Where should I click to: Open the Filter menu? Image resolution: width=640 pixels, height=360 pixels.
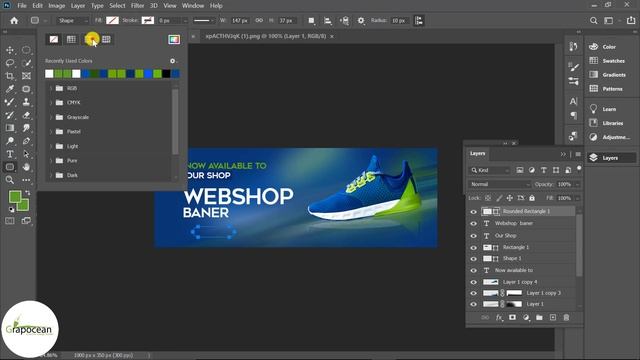[138, 6]
